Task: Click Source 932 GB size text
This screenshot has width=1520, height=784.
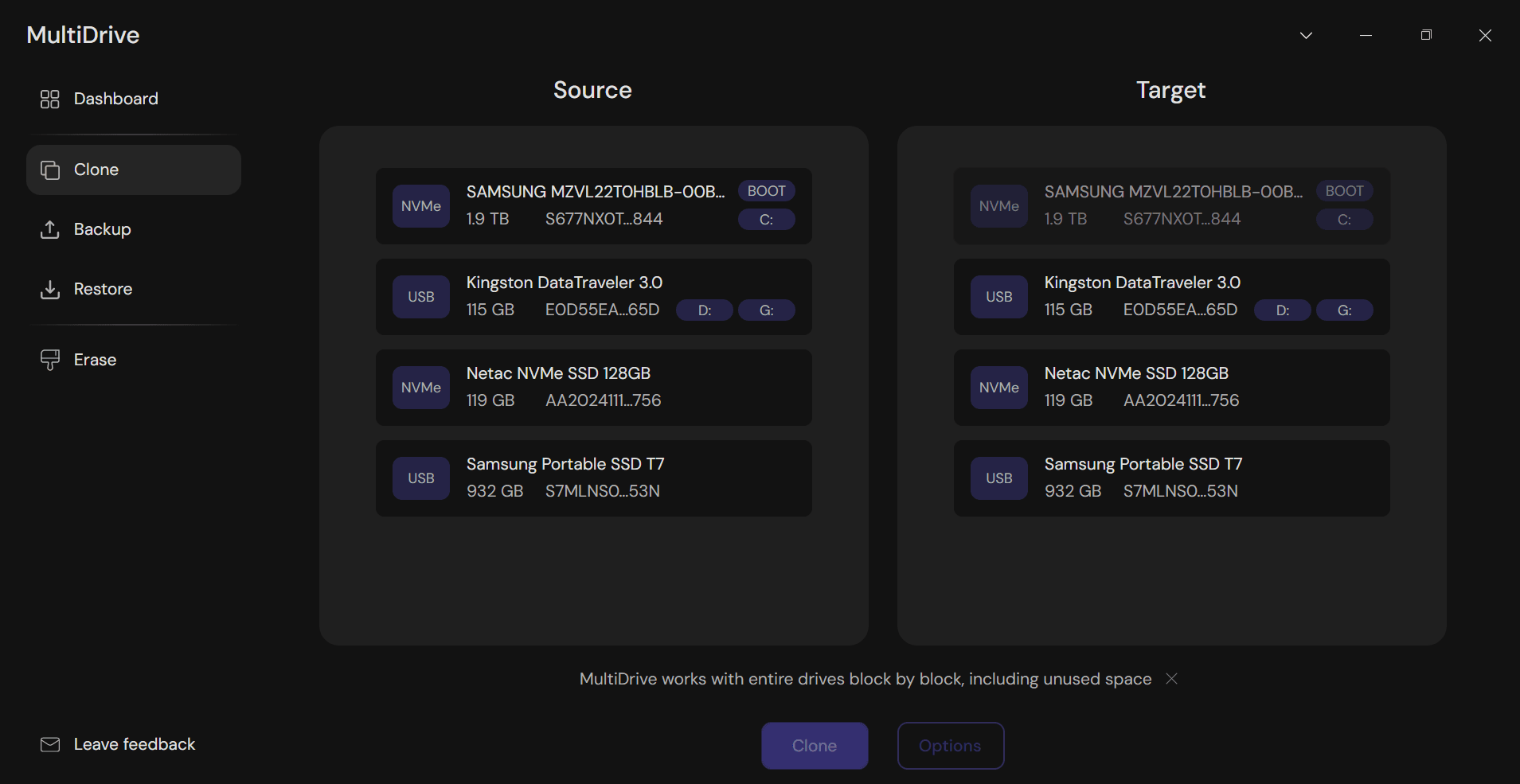Action: coord(494,491)
